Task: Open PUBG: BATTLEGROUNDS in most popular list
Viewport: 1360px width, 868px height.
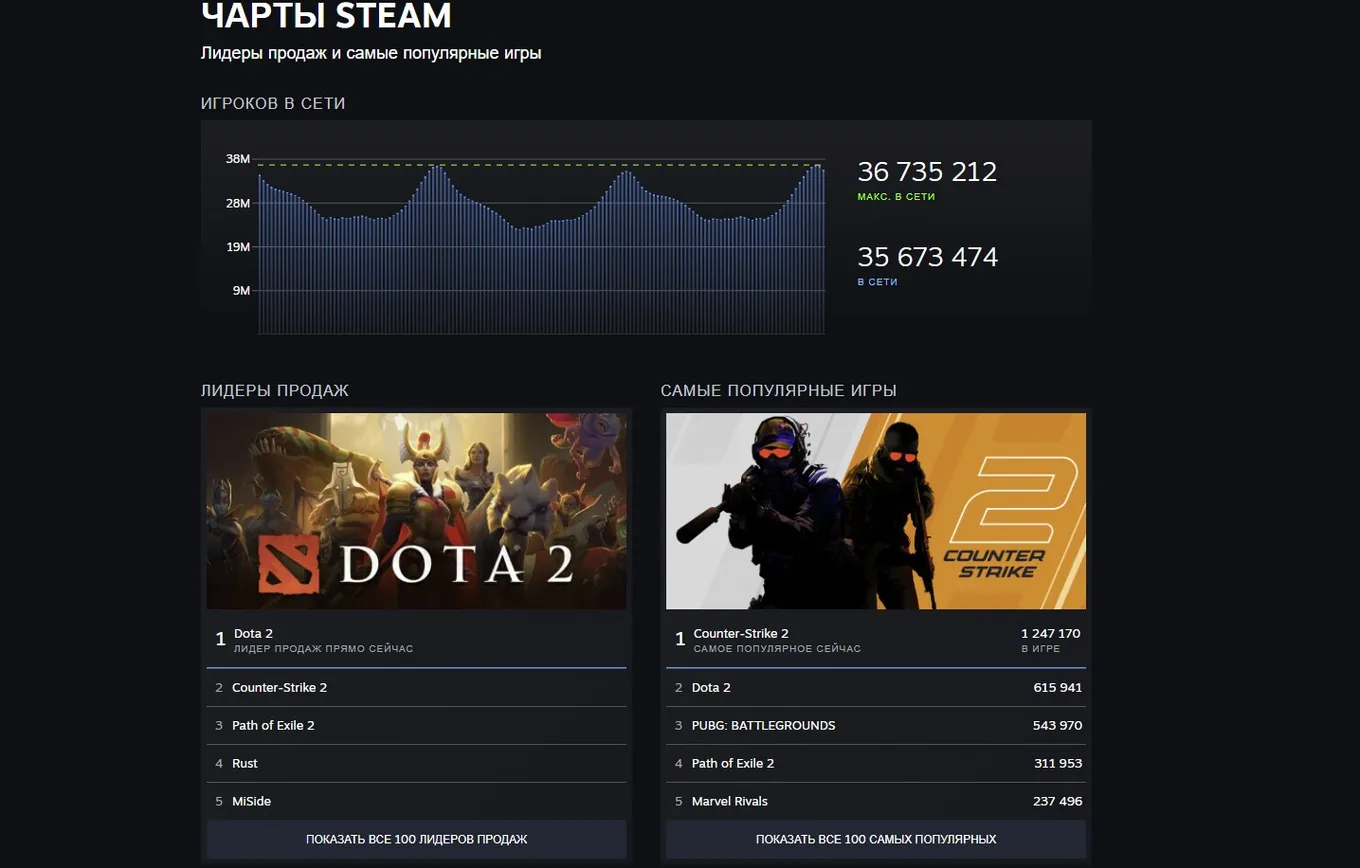Action: pos(876,726)
